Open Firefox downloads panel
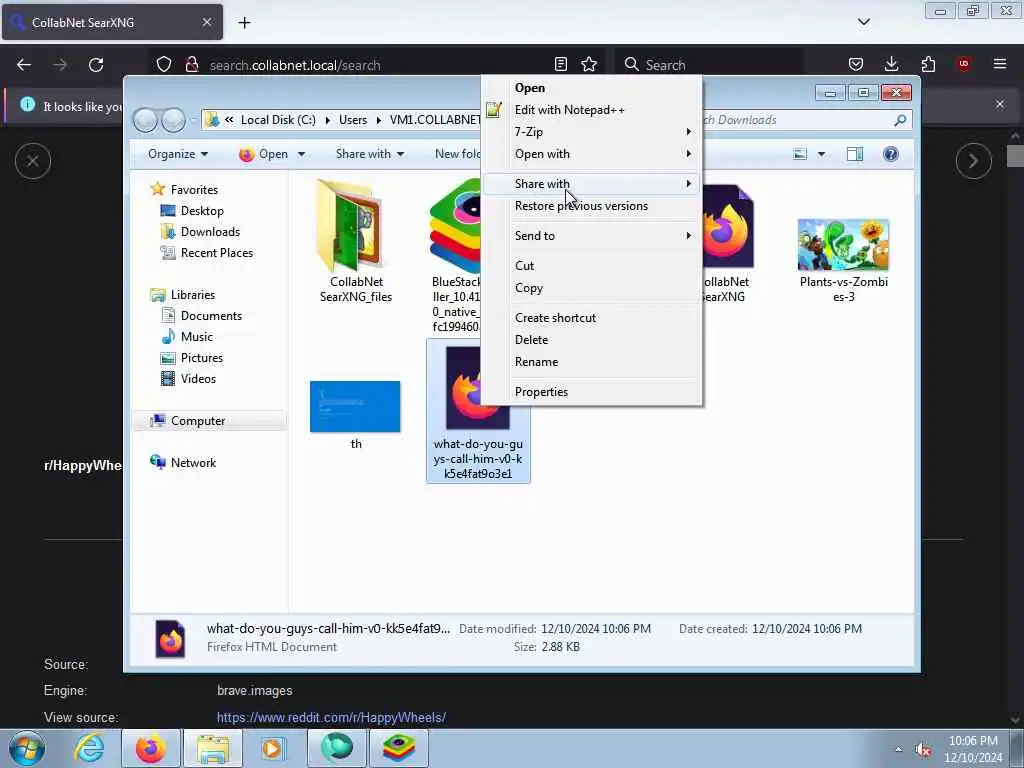The image size is (1024, 768). coord(891,64)
